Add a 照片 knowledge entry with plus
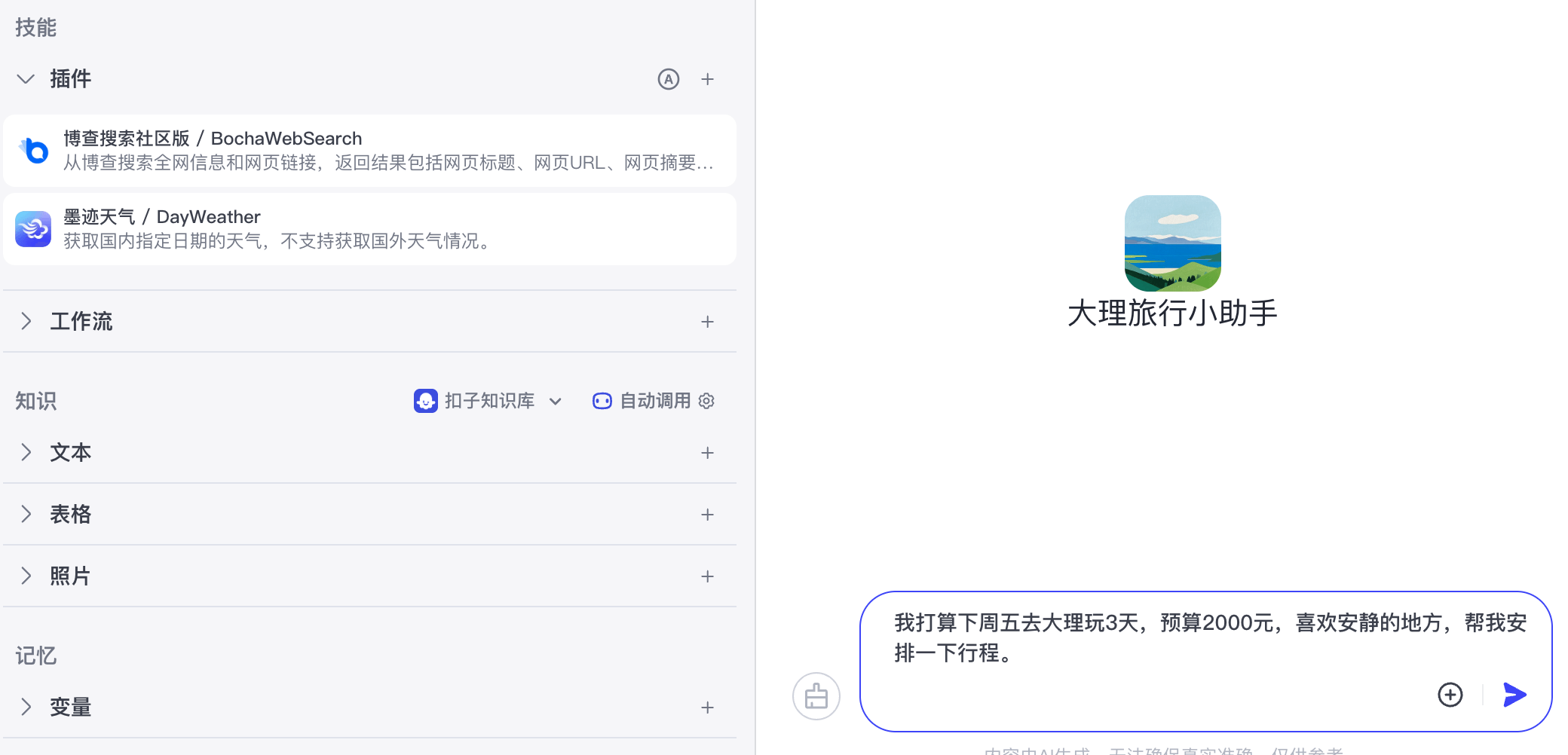This screenshot has width=1568, height=755. pos(707,576)
